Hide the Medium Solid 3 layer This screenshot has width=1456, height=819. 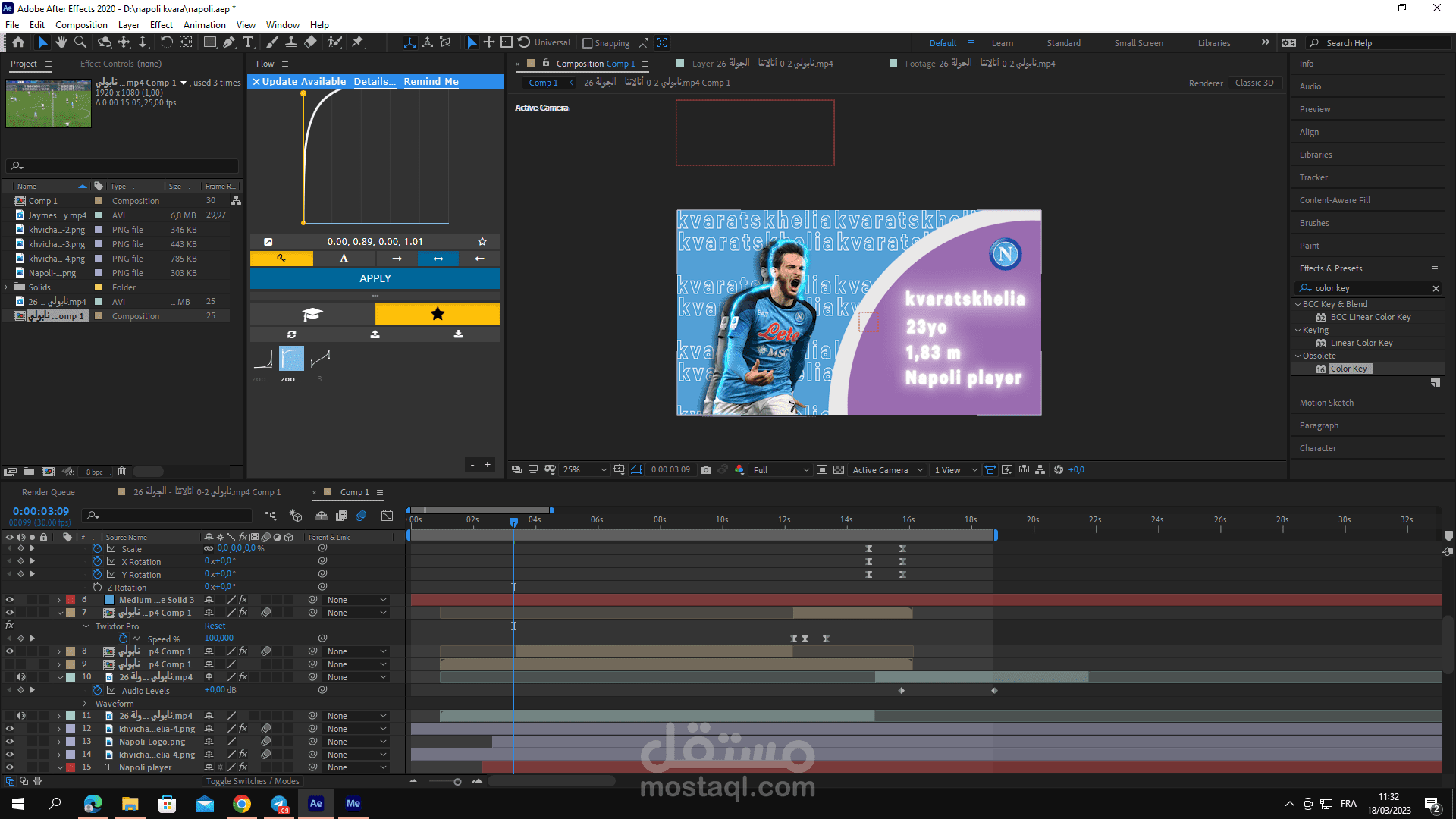(10, 600)
